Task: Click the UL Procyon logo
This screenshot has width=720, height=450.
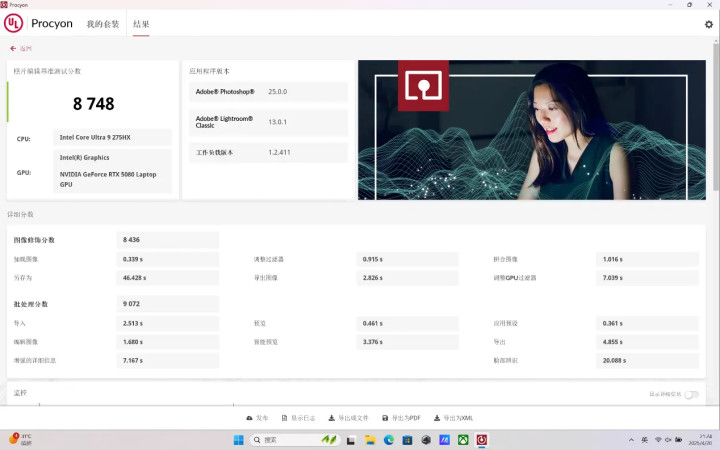Action: pyautogui.click(x=38, y=23)
